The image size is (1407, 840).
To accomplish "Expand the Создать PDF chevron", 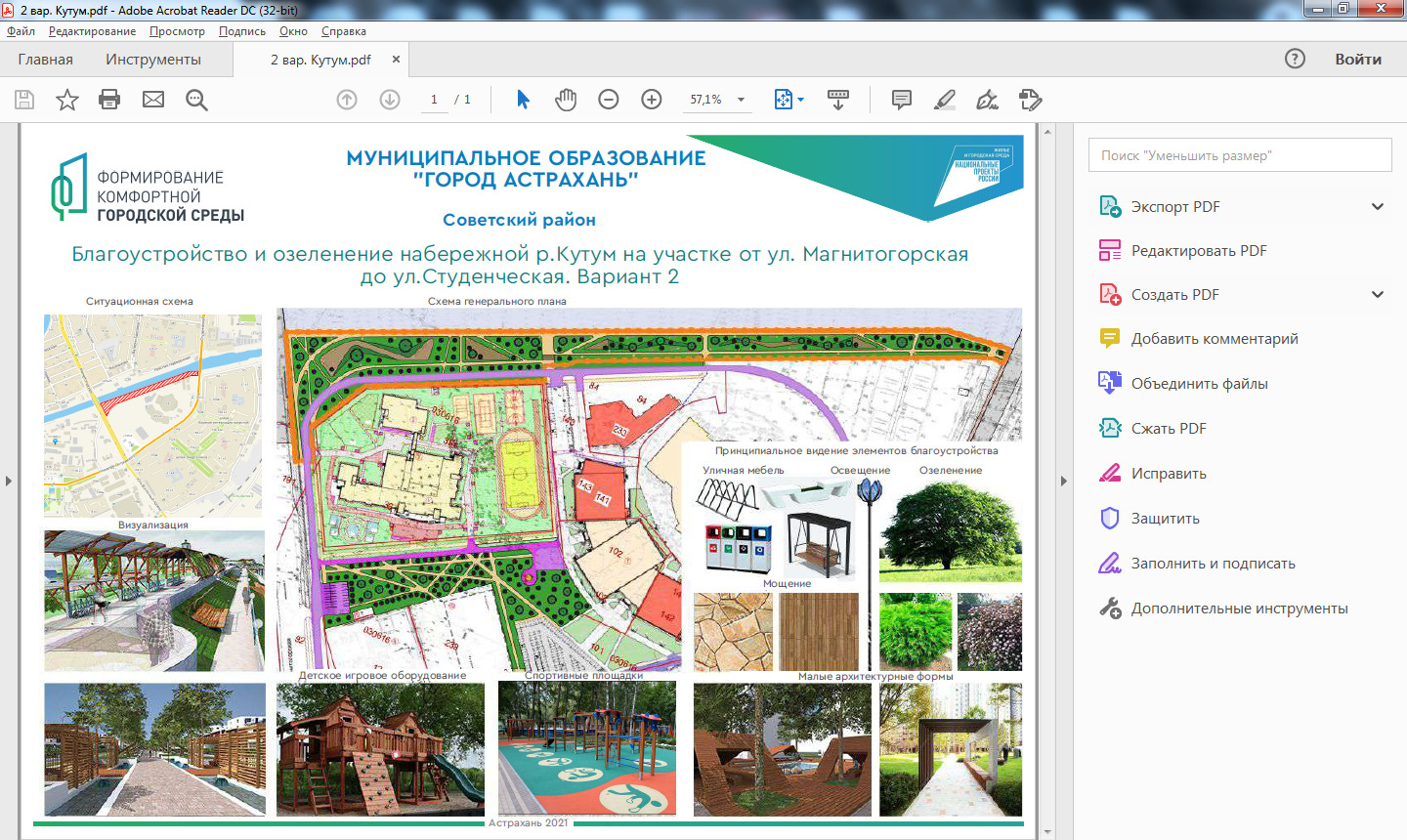I will pyautogui.click(x=1378, y=294).
